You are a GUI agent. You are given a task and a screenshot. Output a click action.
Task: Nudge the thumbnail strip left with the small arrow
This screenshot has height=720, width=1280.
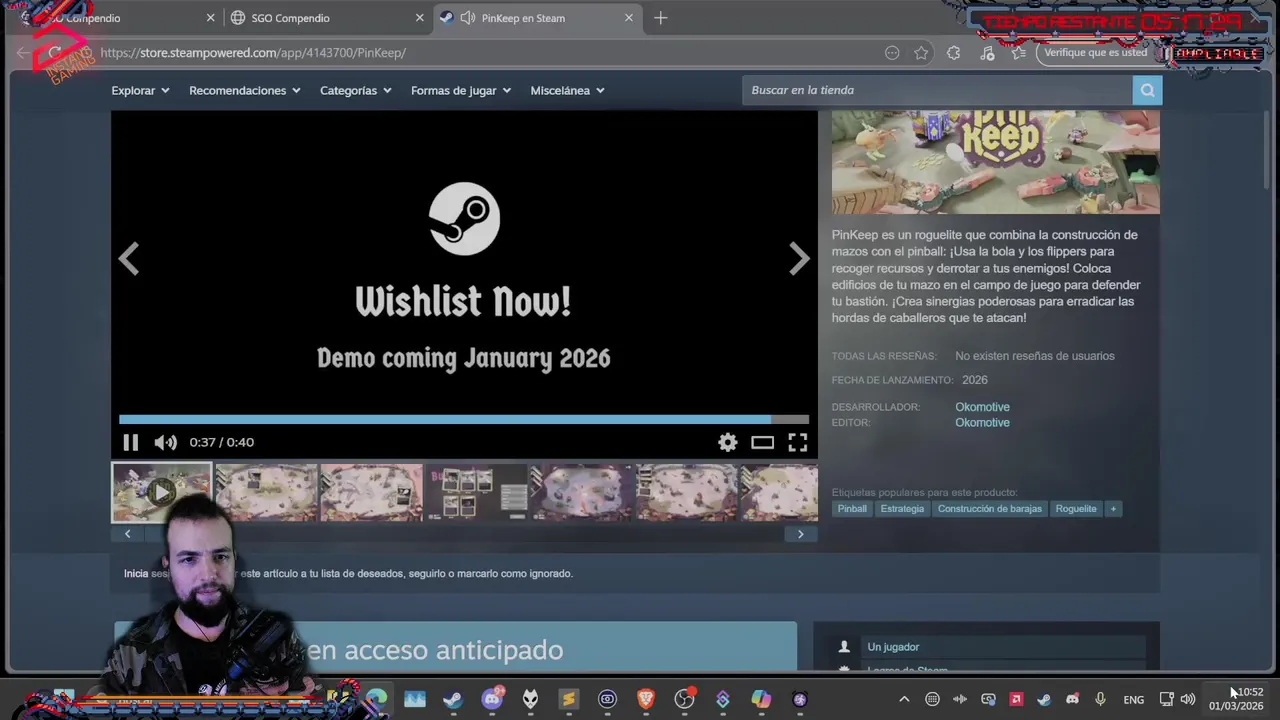coord(127,534)
